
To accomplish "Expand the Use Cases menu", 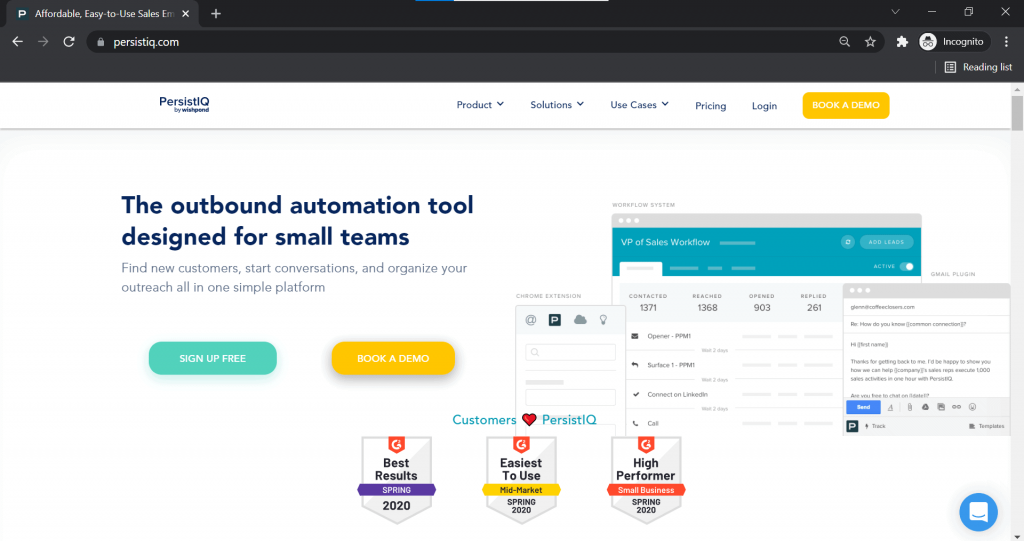I will click(x=639, y=105).
